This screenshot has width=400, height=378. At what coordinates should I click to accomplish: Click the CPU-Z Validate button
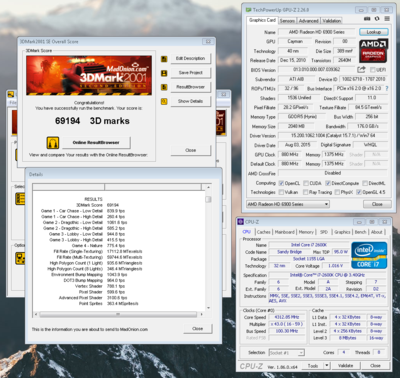point(345,366)
